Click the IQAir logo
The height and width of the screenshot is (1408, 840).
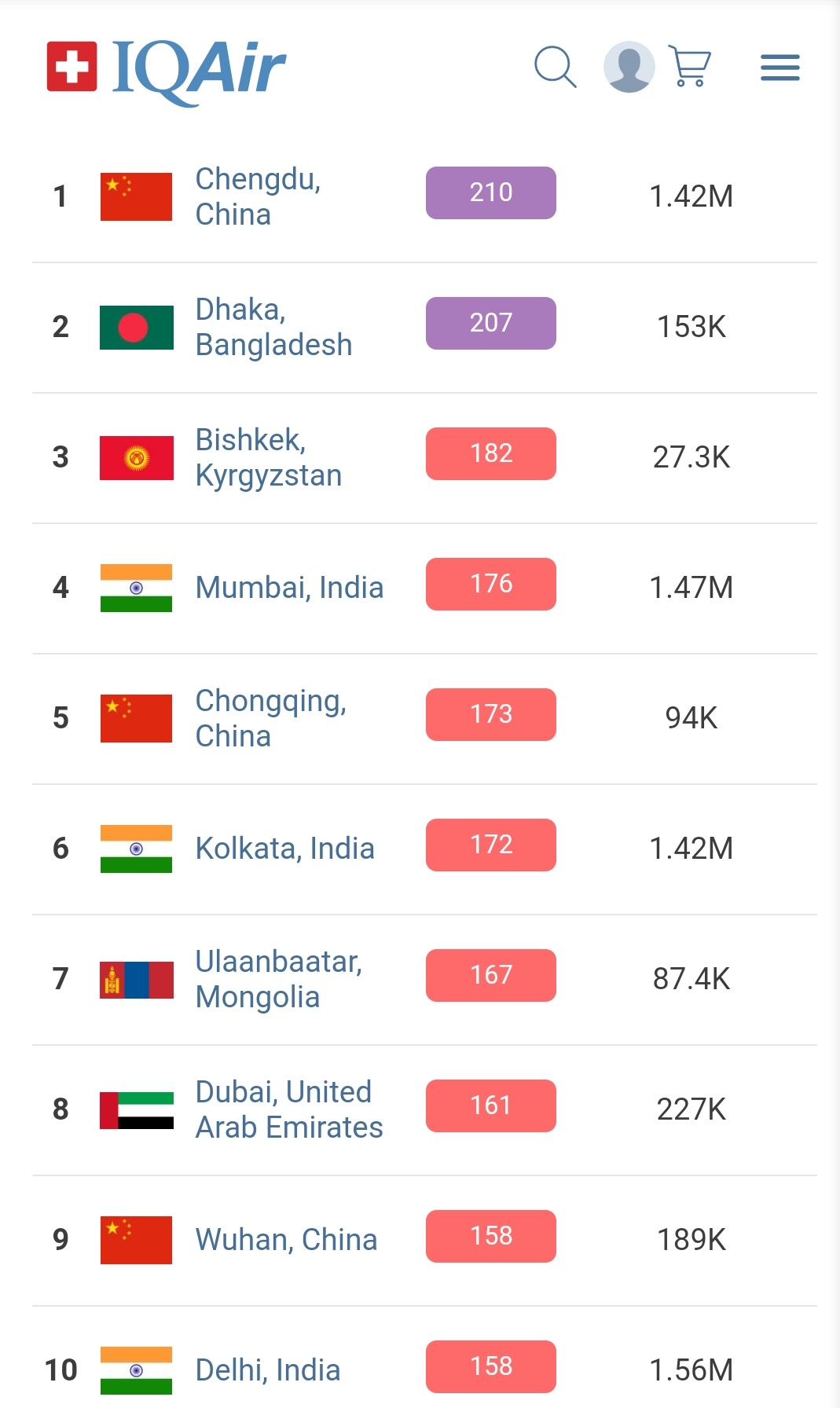(x=167, y=69)
